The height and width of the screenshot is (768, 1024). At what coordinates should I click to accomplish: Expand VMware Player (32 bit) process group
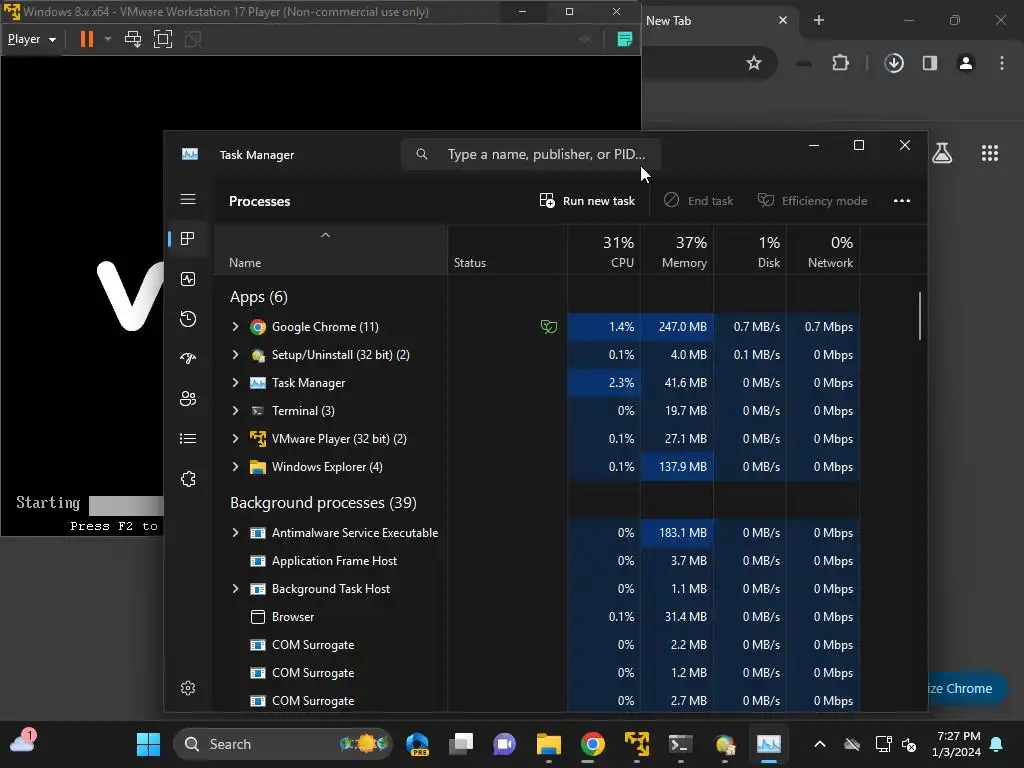point(235,439)
